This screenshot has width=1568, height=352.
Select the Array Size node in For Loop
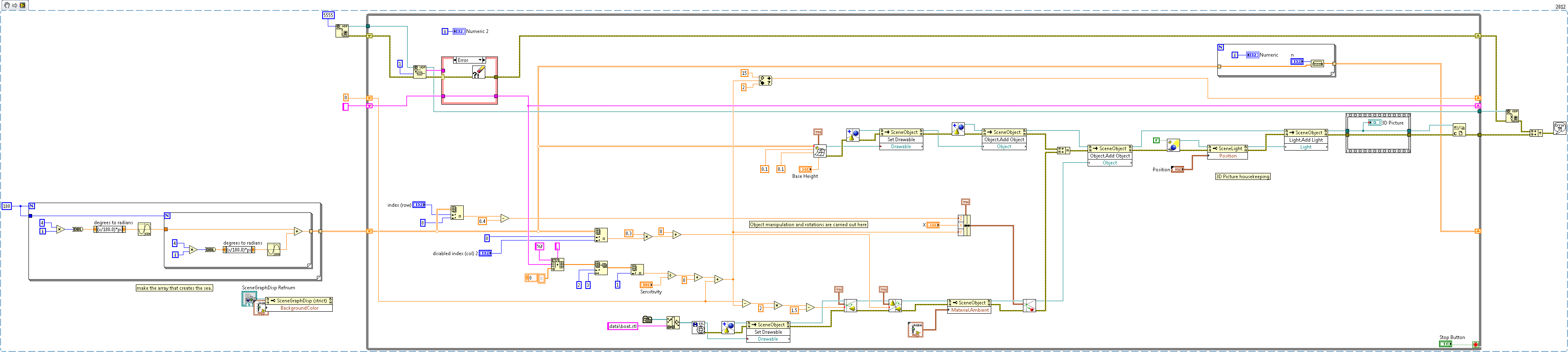click(1317, 63)
